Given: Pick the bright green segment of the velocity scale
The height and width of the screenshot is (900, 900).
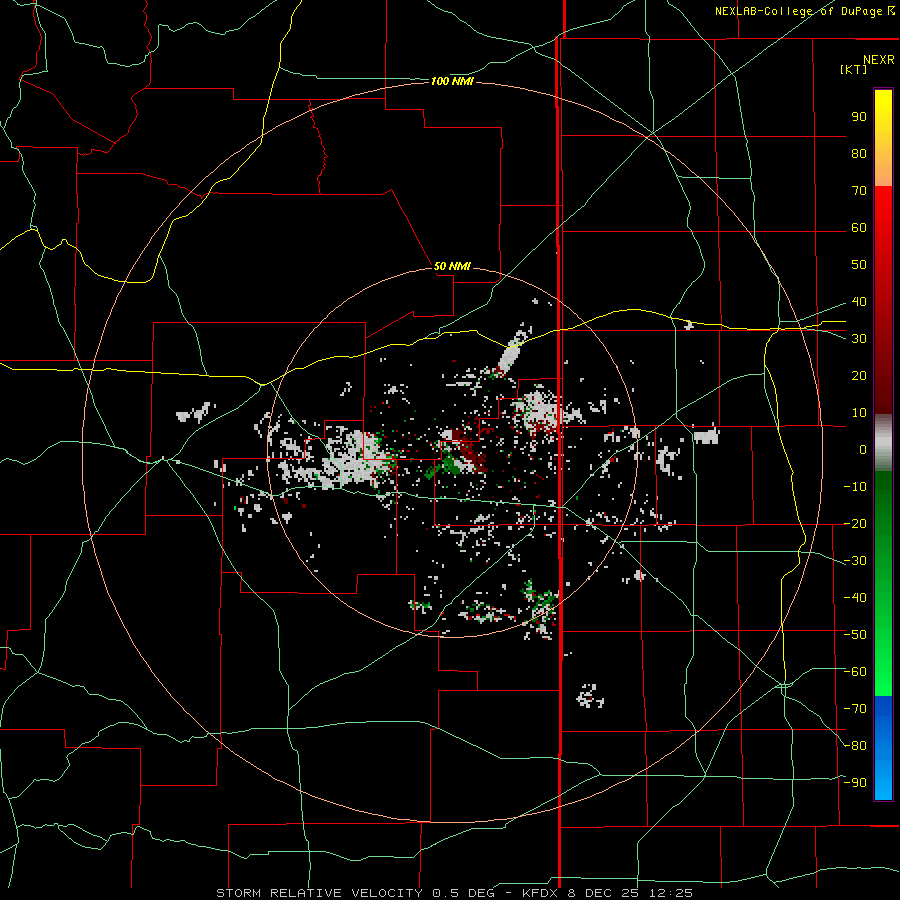Looking at the screenshot, I should coord(883,660).
